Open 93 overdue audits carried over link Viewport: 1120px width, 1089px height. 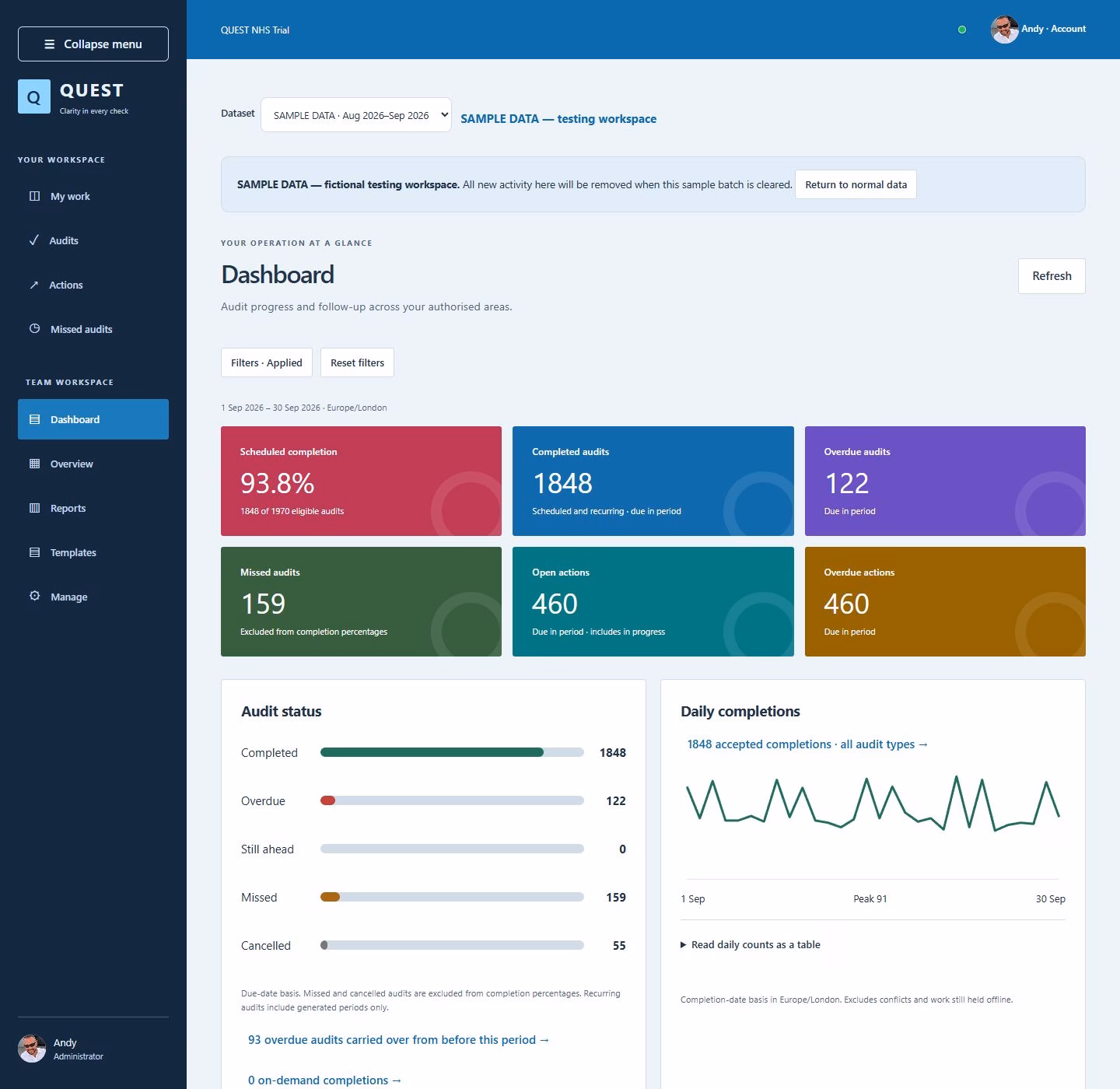coord(398,1040)
